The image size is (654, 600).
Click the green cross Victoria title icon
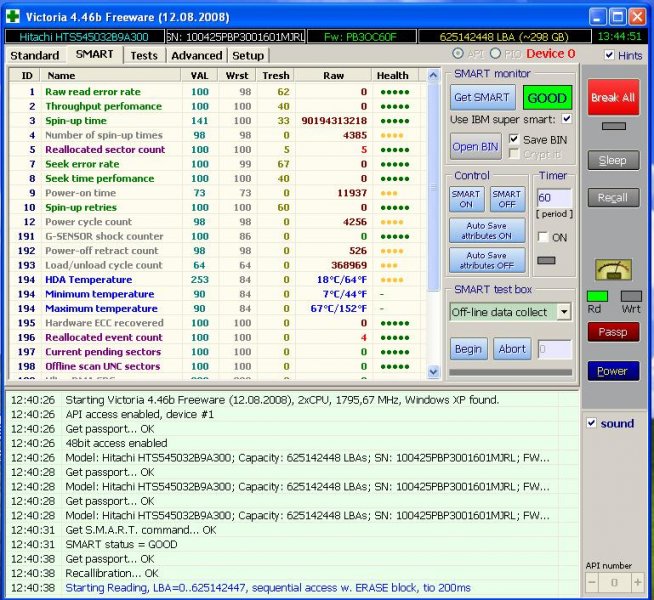pos(12,17)
